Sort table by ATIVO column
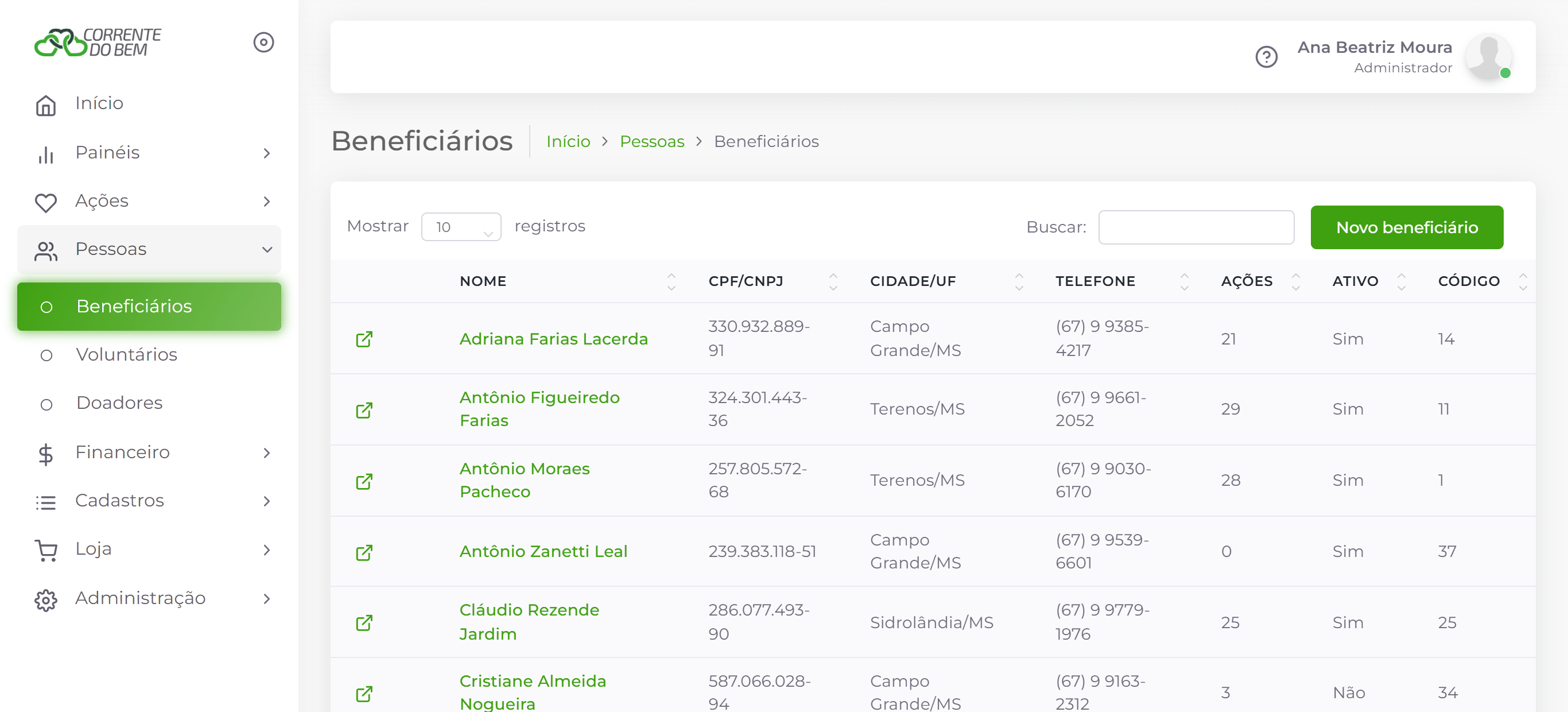The width and height of the screenshot is (1568, 712). [1369, 281]
